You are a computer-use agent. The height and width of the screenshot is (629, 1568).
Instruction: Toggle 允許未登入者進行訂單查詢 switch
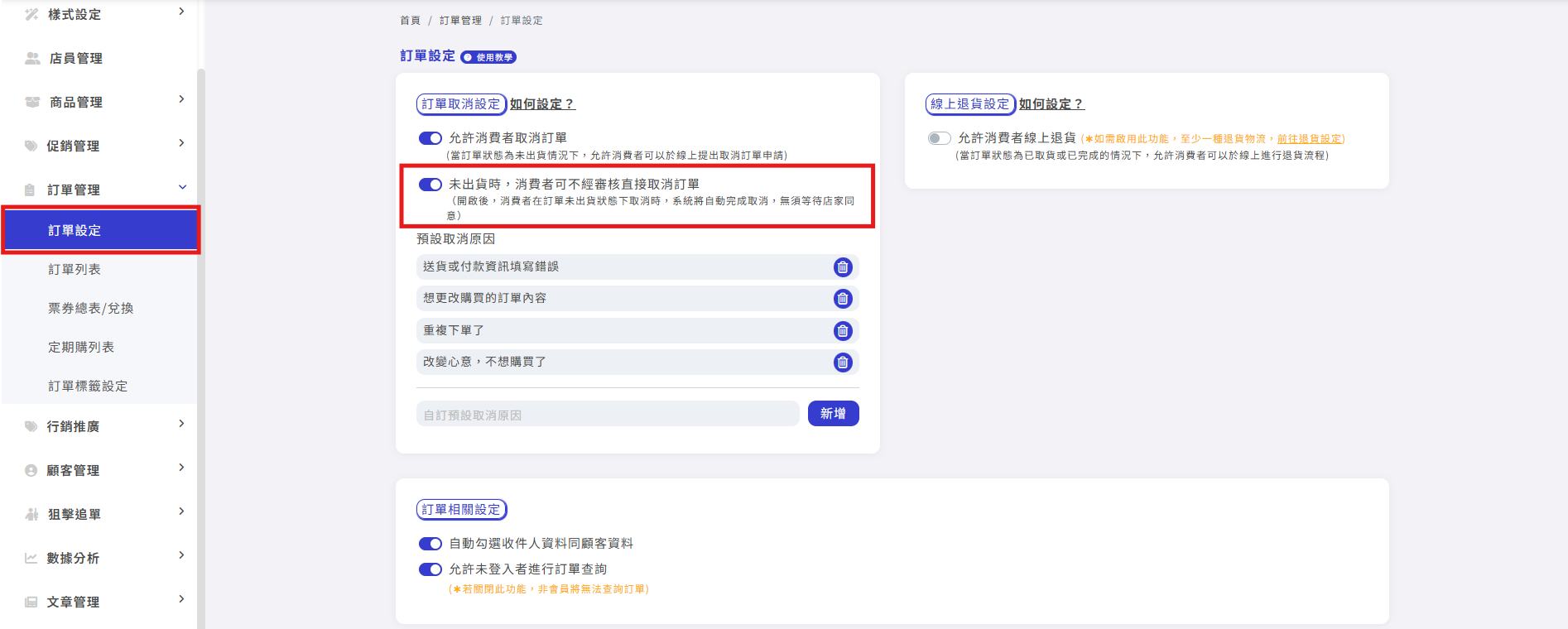(430, 569)
